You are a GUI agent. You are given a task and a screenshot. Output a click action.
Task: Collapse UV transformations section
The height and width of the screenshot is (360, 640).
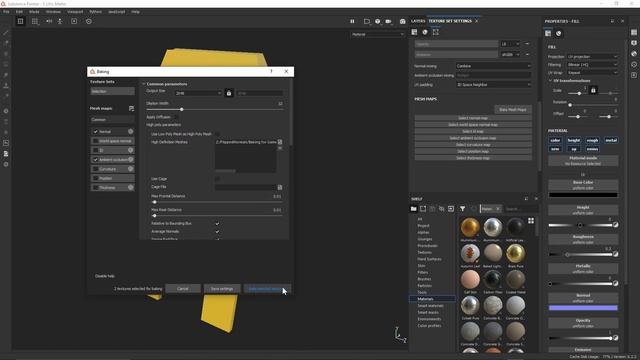550,81
